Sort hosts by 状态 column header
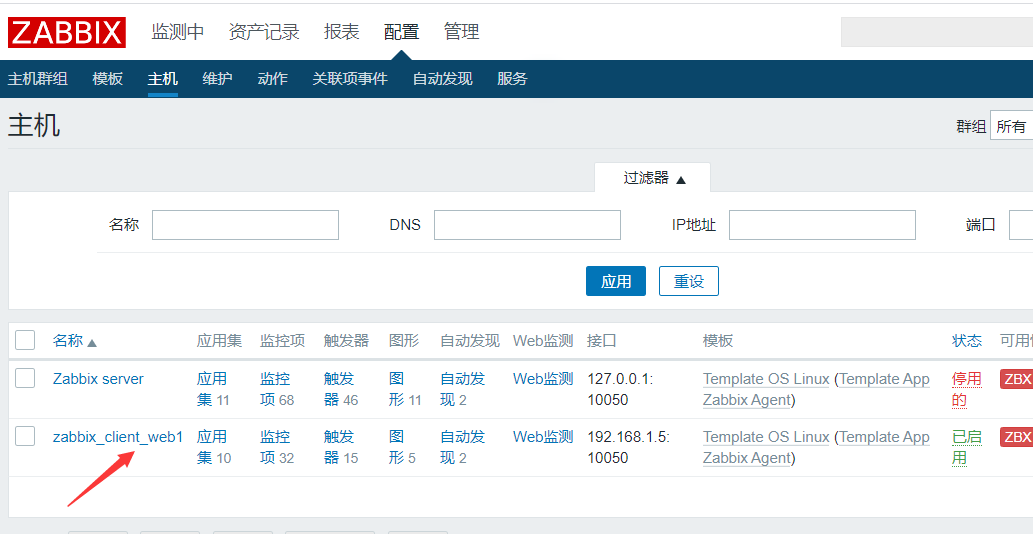 click(x=966, y=341)
